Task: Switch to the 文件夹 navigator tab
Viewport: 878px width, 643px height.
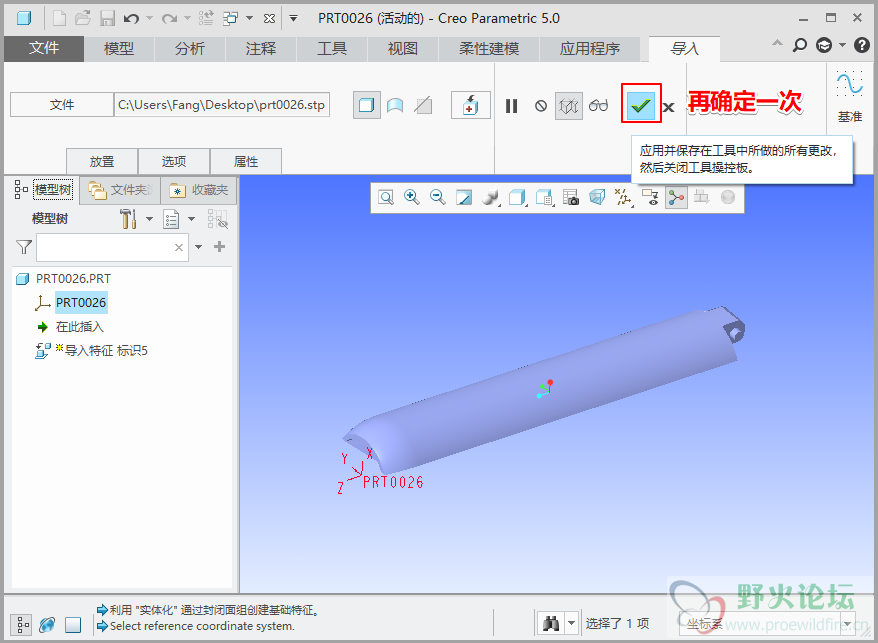Action: click(x=120, y=190)
